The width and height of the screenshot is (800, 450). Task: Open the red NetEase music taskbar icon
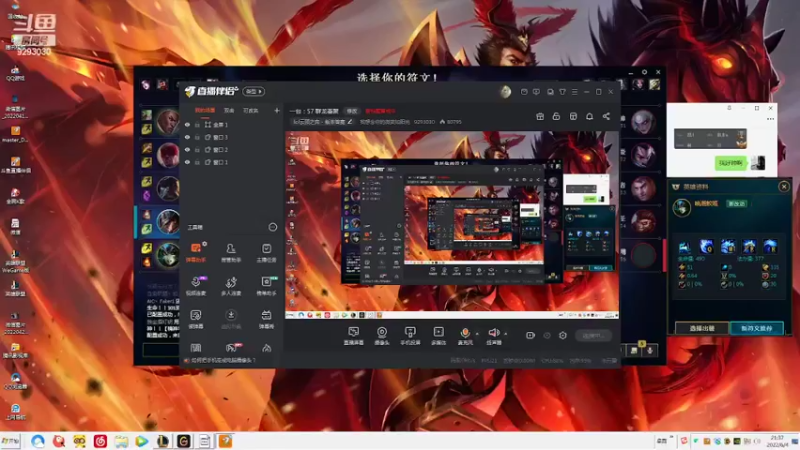tap(100, 441)
